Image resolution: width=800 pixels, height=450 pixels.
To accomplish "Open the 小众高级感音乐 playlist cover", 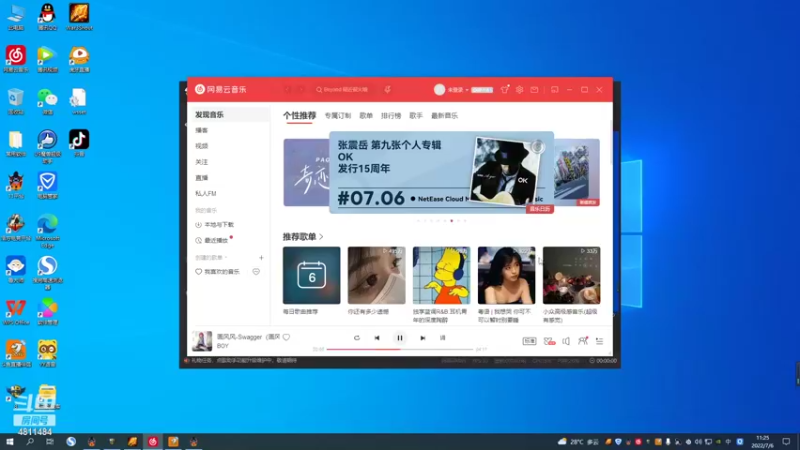I will (x=571, y=276).
